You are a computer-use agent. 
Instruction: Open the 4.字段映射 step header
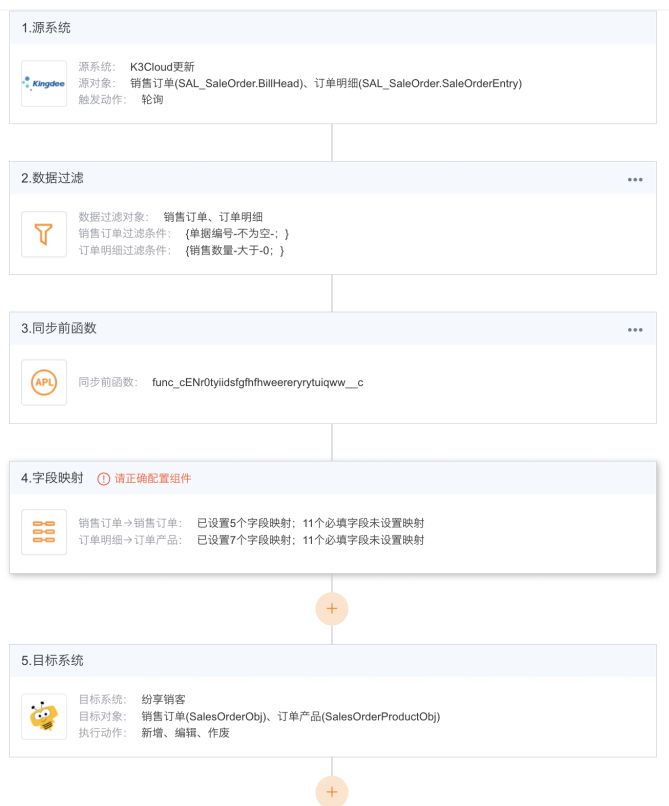(53, 478)
